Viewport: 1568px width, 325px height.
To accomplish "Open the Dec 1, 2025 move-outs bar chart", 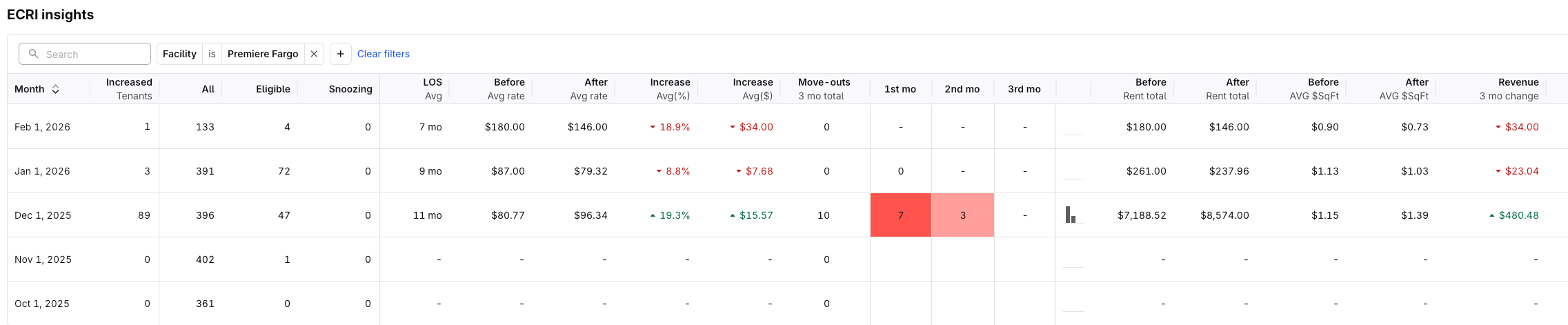I will (1071, 215).
